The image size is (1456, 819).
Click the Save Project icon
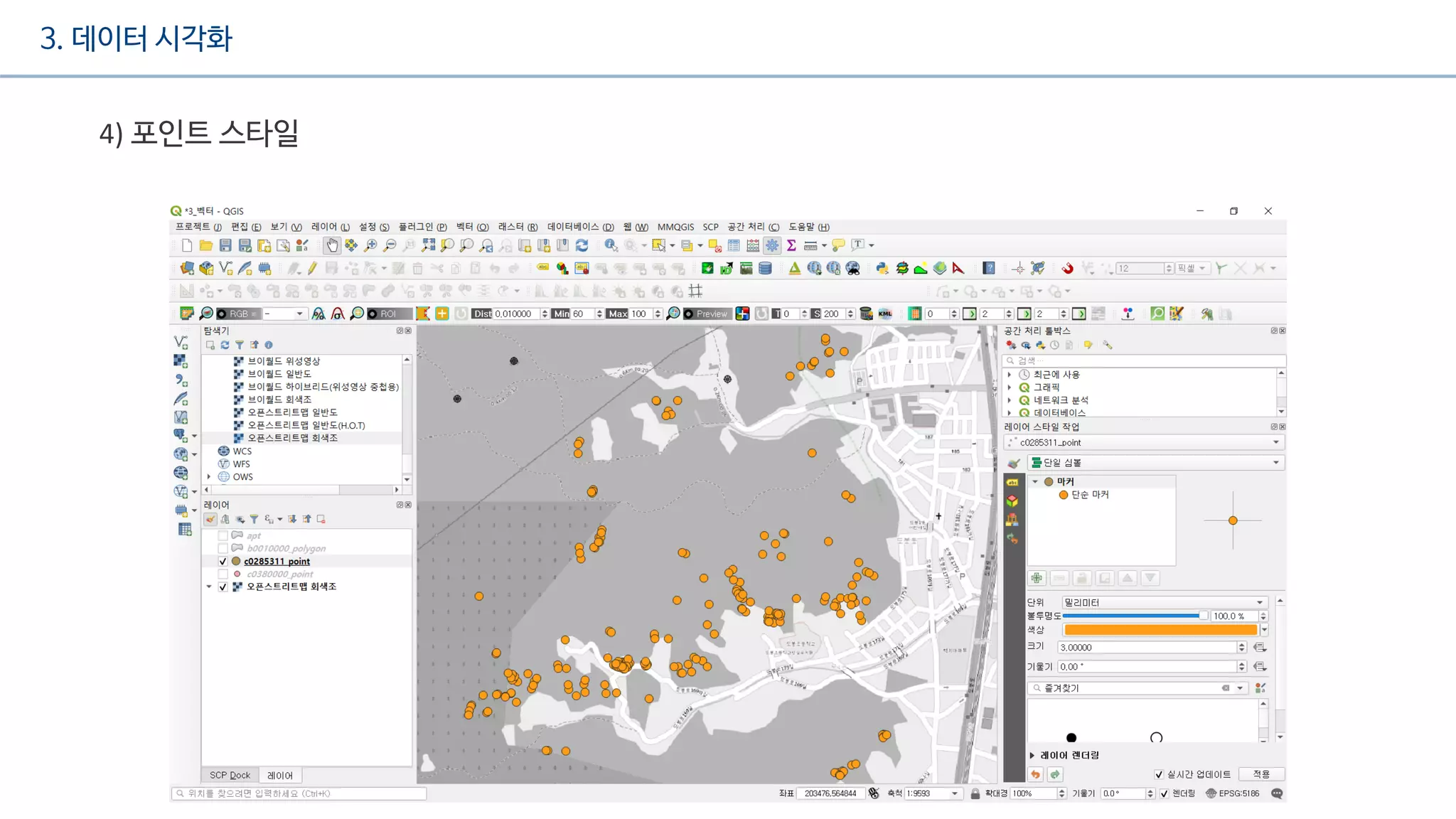(x=225, y=245)
